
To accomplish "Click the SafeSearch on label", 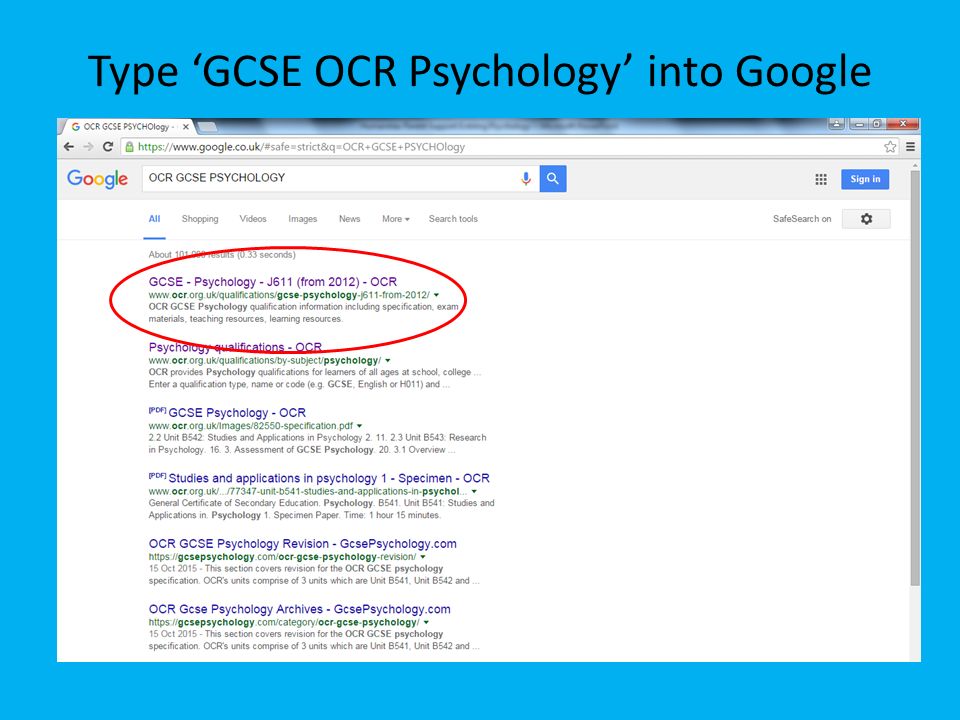I will coord(802,219).
